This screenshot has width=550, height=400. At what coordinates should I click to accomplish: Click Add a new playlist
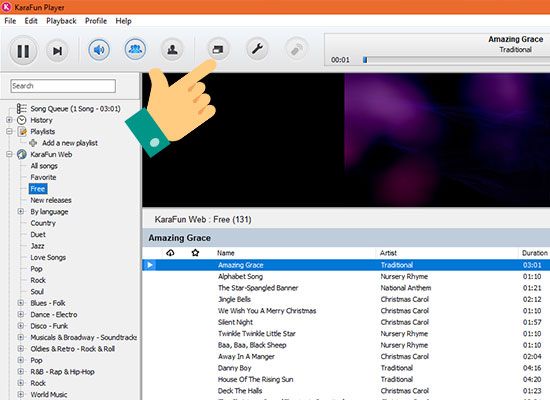coord(70,143)
